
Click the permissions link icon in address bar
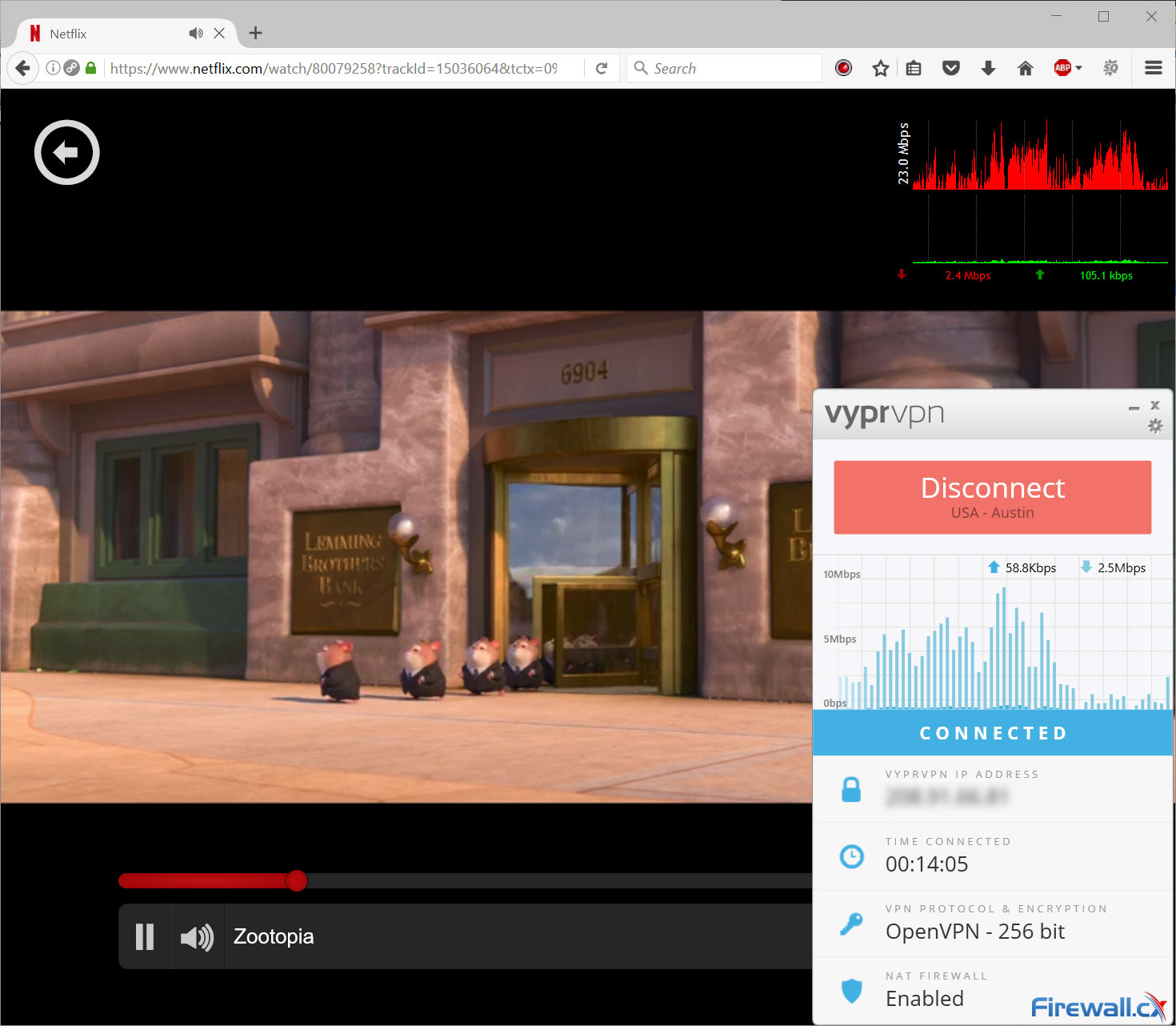click(x=72, y=68)
